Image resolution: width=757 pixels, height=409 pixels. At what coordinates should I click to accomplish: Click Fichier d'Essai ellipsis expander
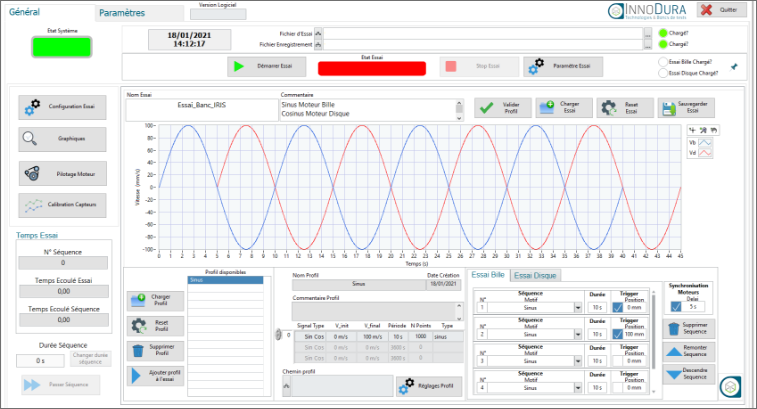coord(648,34)
